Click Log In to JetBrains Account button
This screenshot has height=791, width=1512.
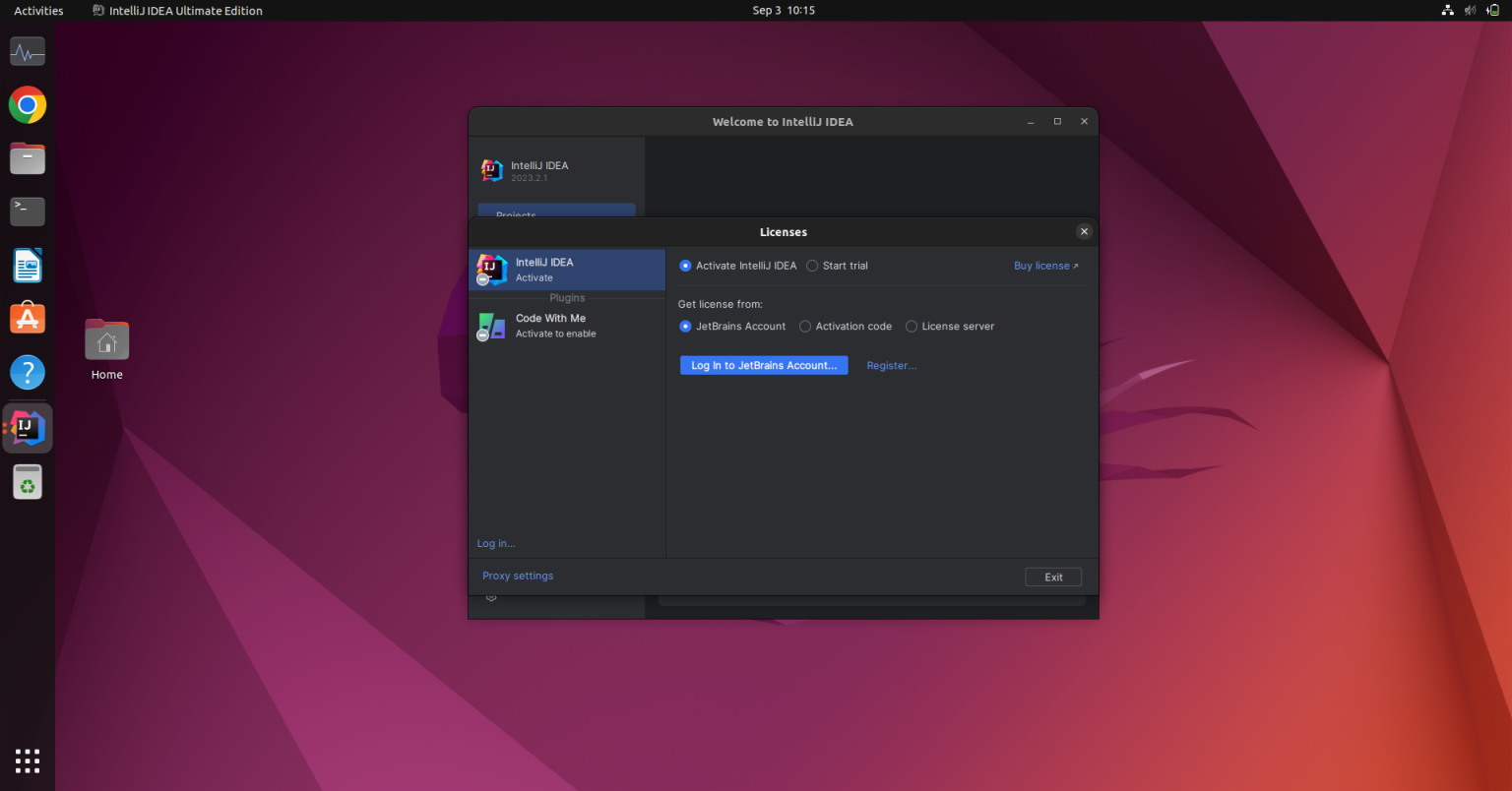click(763, 365)
